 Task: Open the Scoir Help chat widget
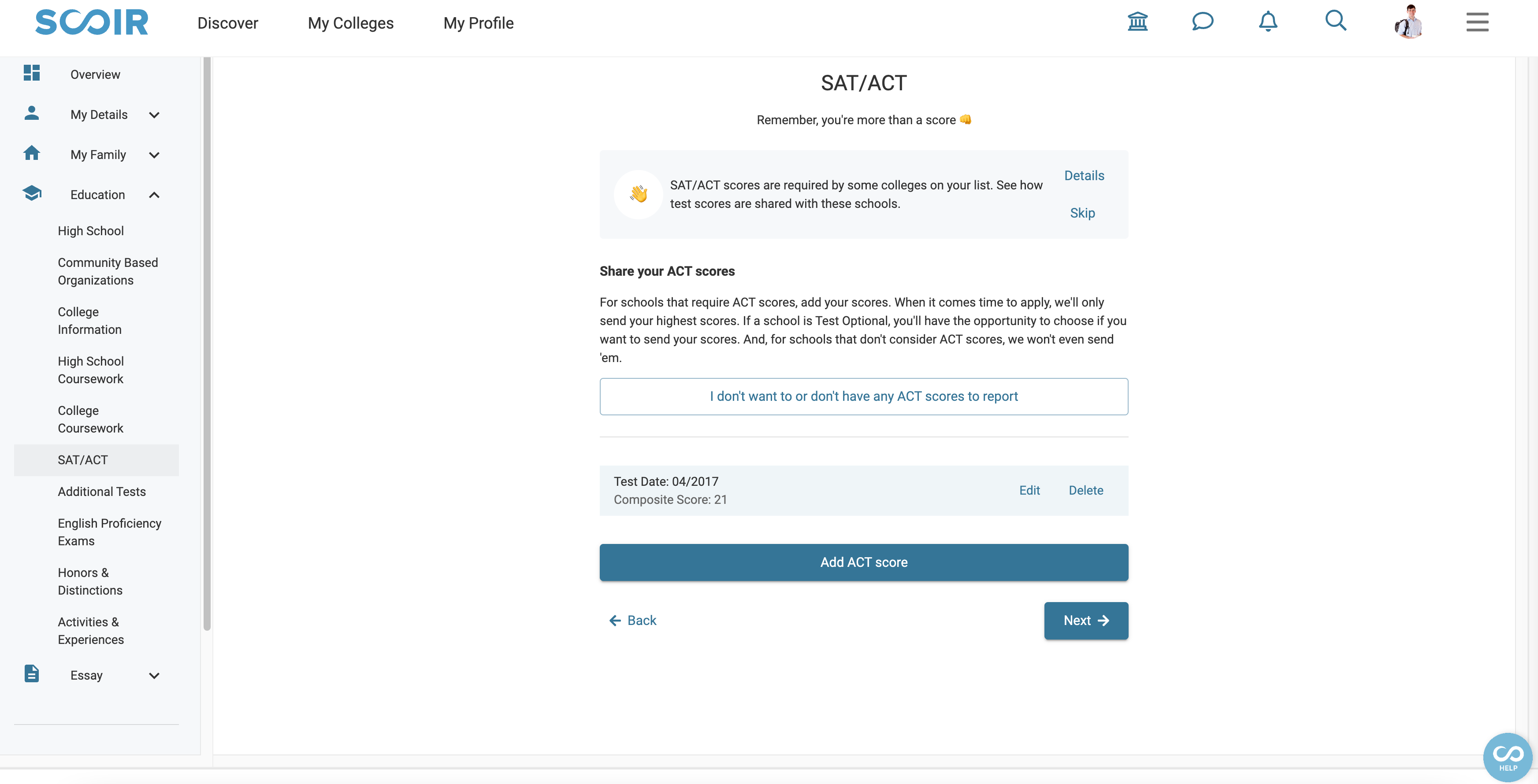click(x=1508, y=757)
